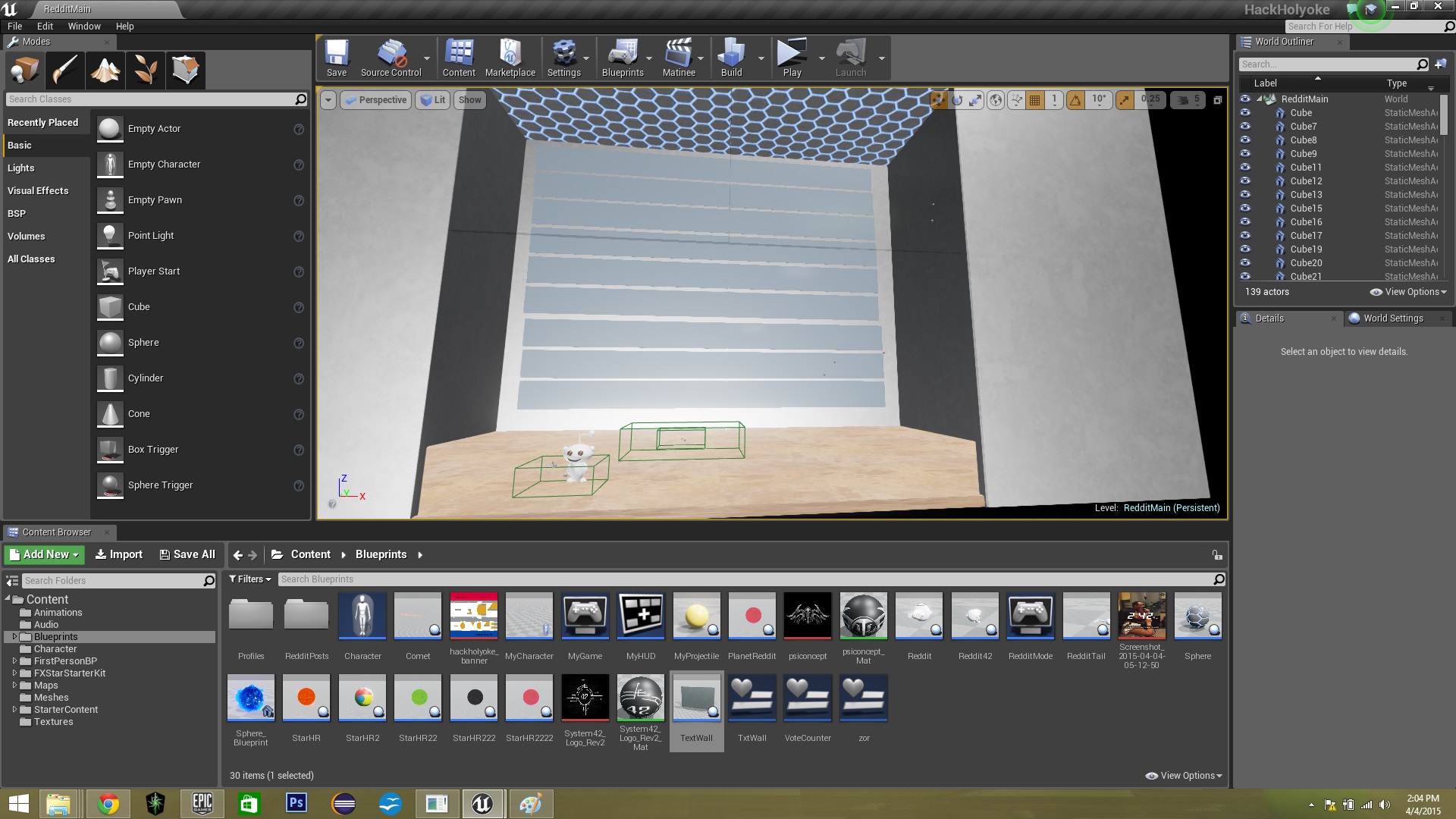Hide the Cube12 actor via eye icon
Image resolution: width=1456 pixels, height=819 pixels.
1245,181
